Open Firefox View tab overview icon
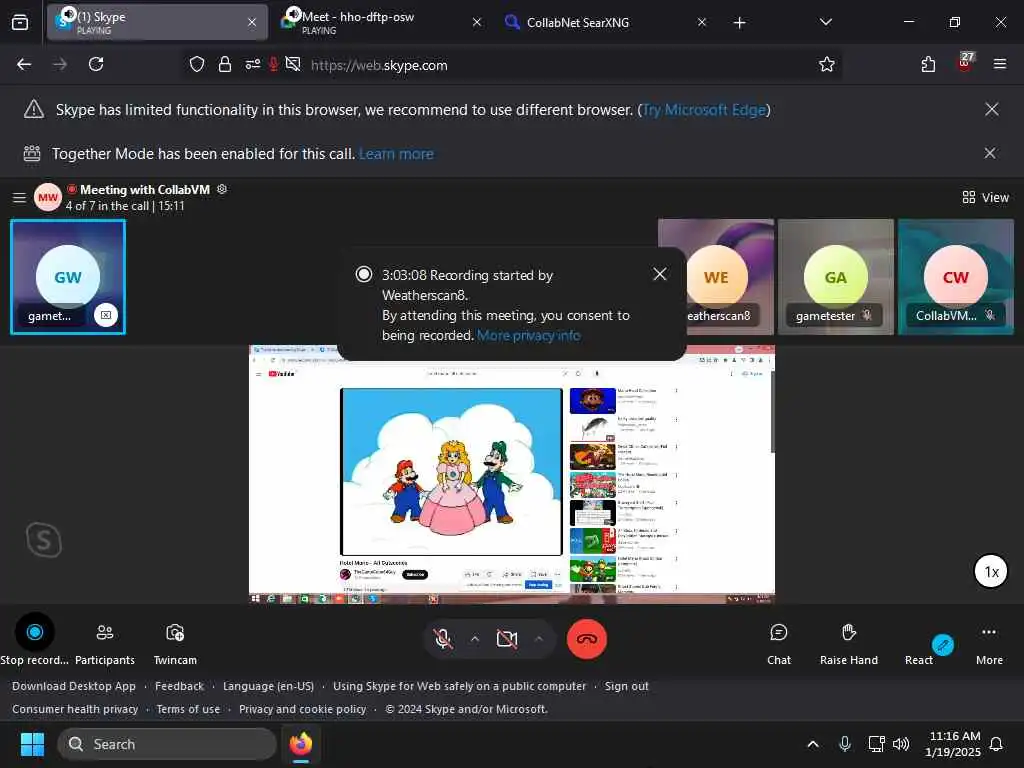Image resolution: width=1024 pixels, height=768 pixels. tap(20, 23)
